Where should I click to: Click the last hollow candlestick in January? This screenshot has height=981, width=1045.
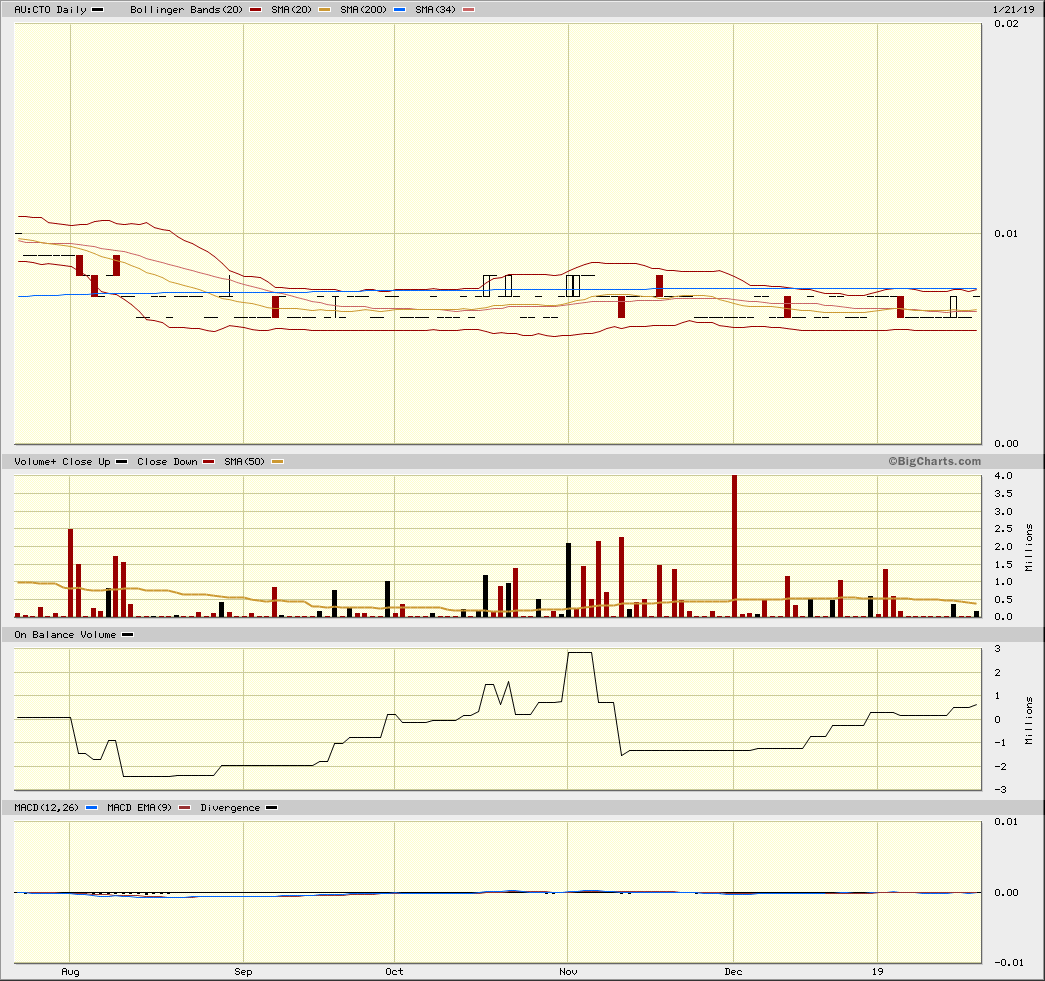pos(953,307)
